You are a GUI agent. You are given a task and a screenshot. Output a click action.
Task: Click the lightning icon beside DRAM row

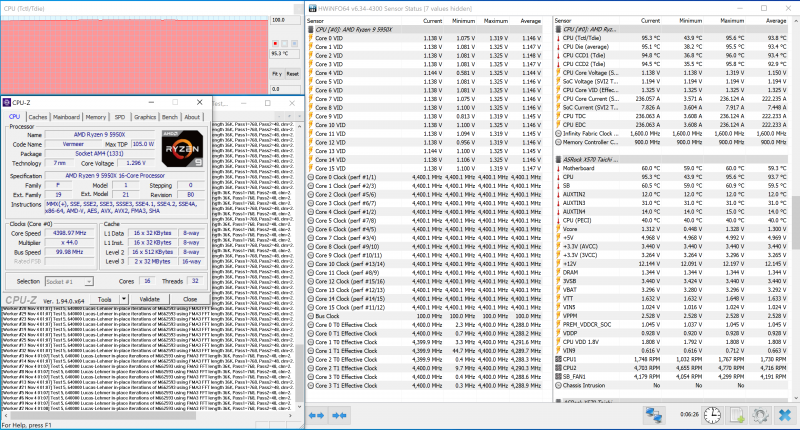(x=558, y=272)
